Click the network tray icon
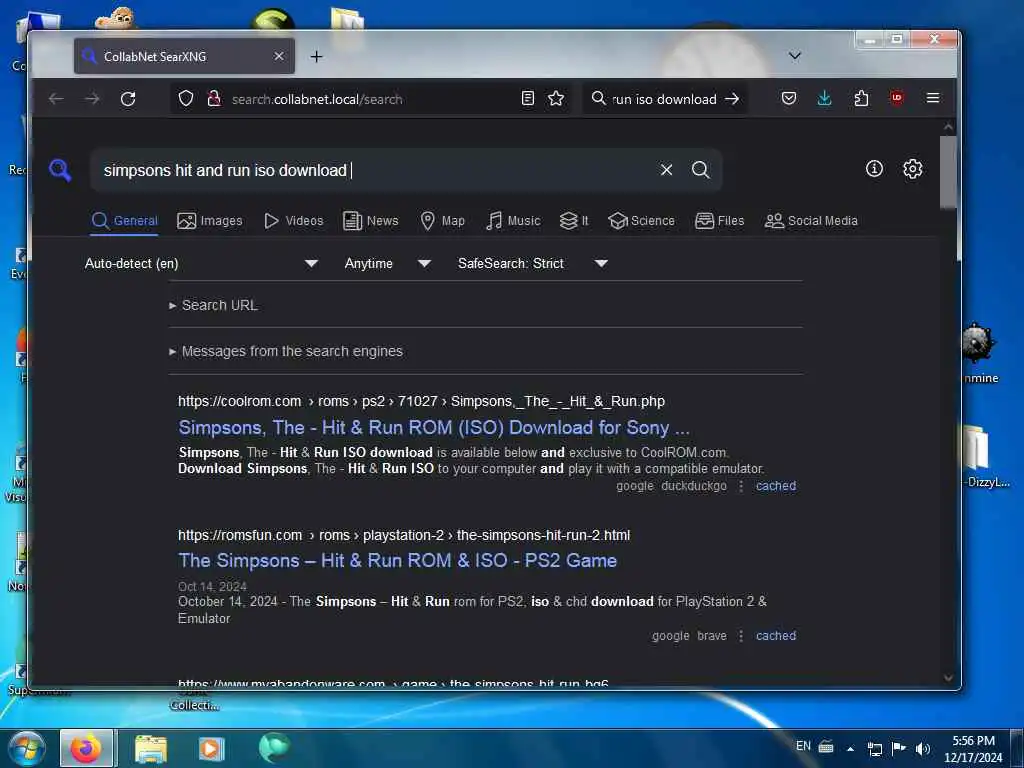Screen dimensions: 1024x768 [x=874, y=748]
